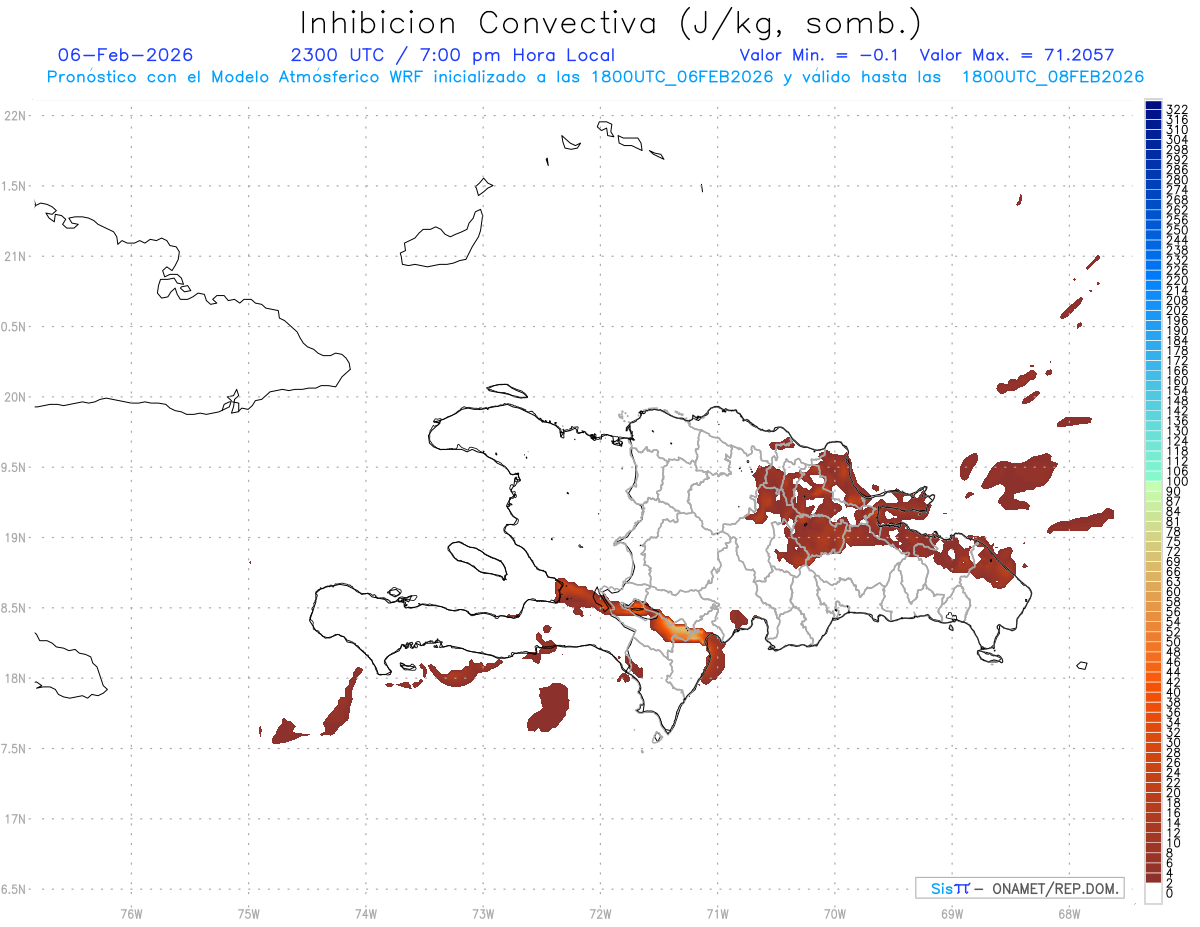Screen dimensions: 1200x927
Task: Click the "22N" latitude label
Action: (x=15, y=116)
